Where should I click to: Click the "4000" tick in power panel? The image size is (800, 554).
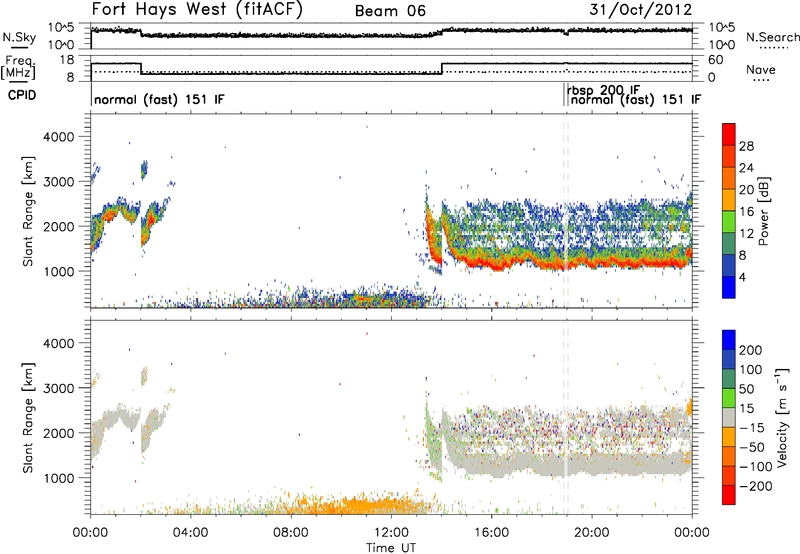[x=59, y=137]
